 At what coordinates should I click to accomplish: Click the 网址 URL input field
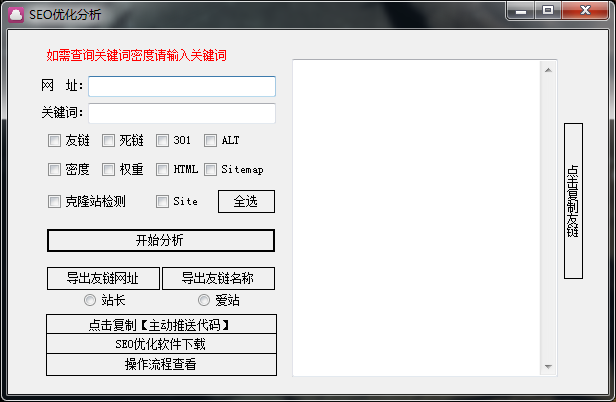[x=181, y=86]
